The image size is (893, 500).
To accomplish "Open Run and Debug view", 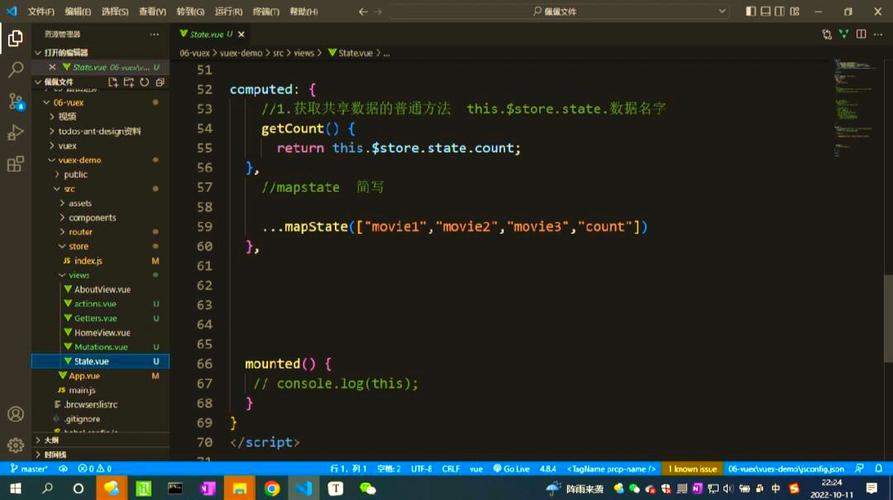I will click(x=15, y=133).
